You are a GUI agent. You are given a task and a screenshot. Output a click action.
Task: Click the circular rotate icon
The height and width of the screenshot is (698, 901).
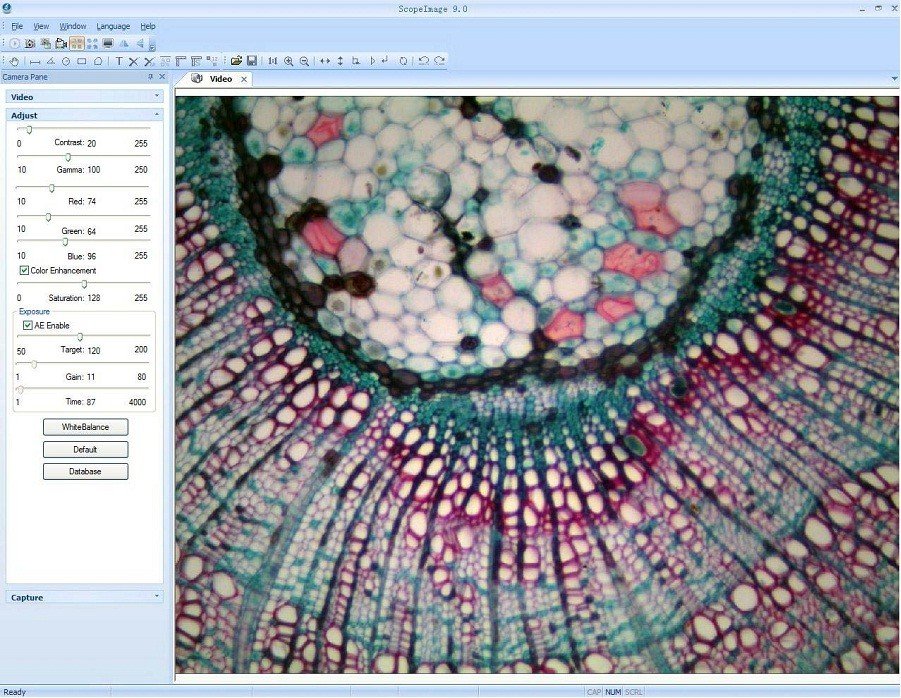403,61
